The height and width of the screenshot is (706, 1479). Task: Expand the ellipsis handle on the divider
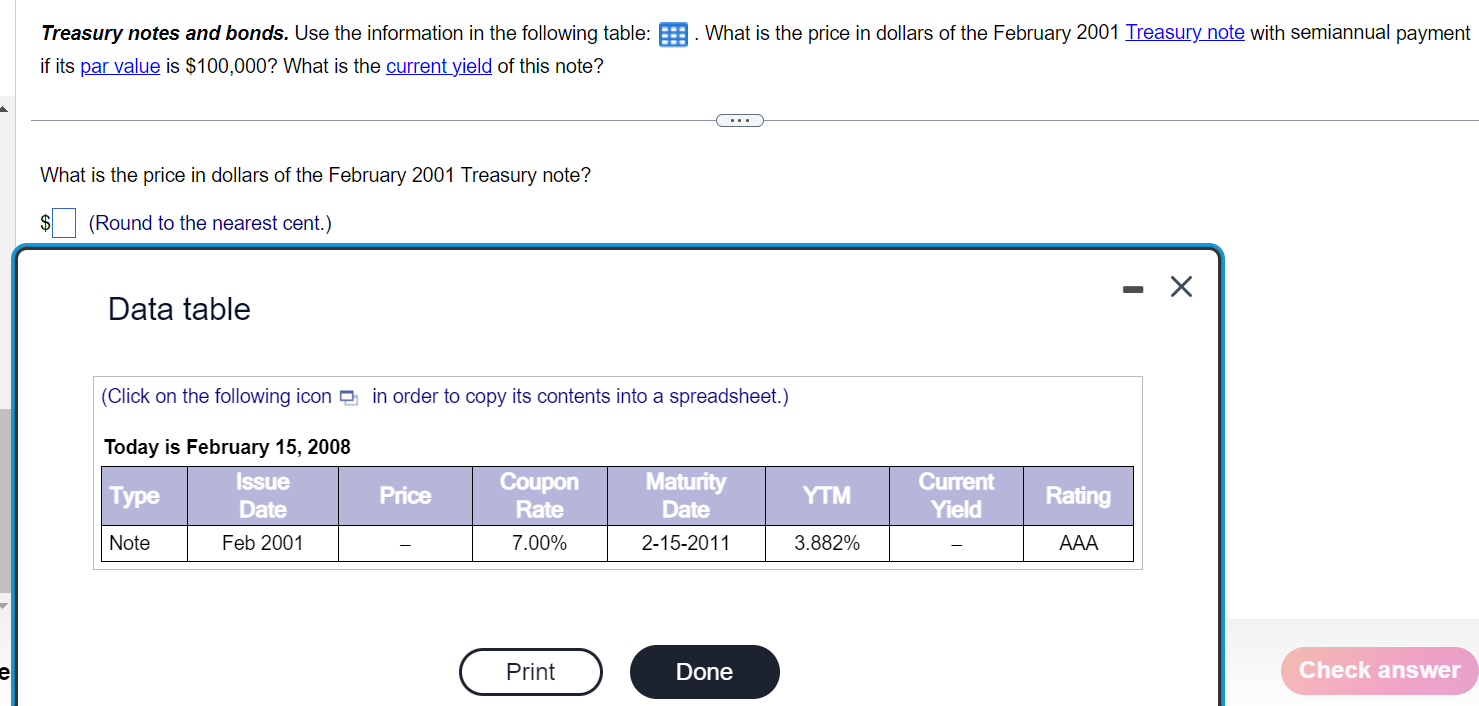pos(739,121)
